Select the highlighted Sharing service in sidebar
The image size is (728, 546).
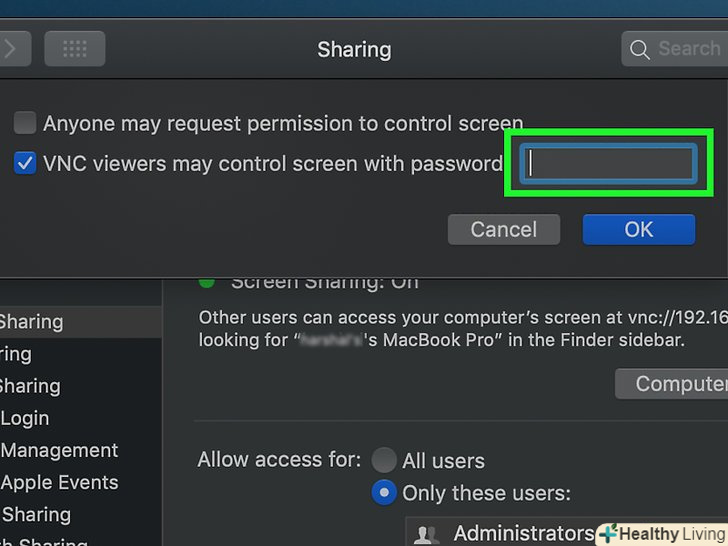point(40,322)
